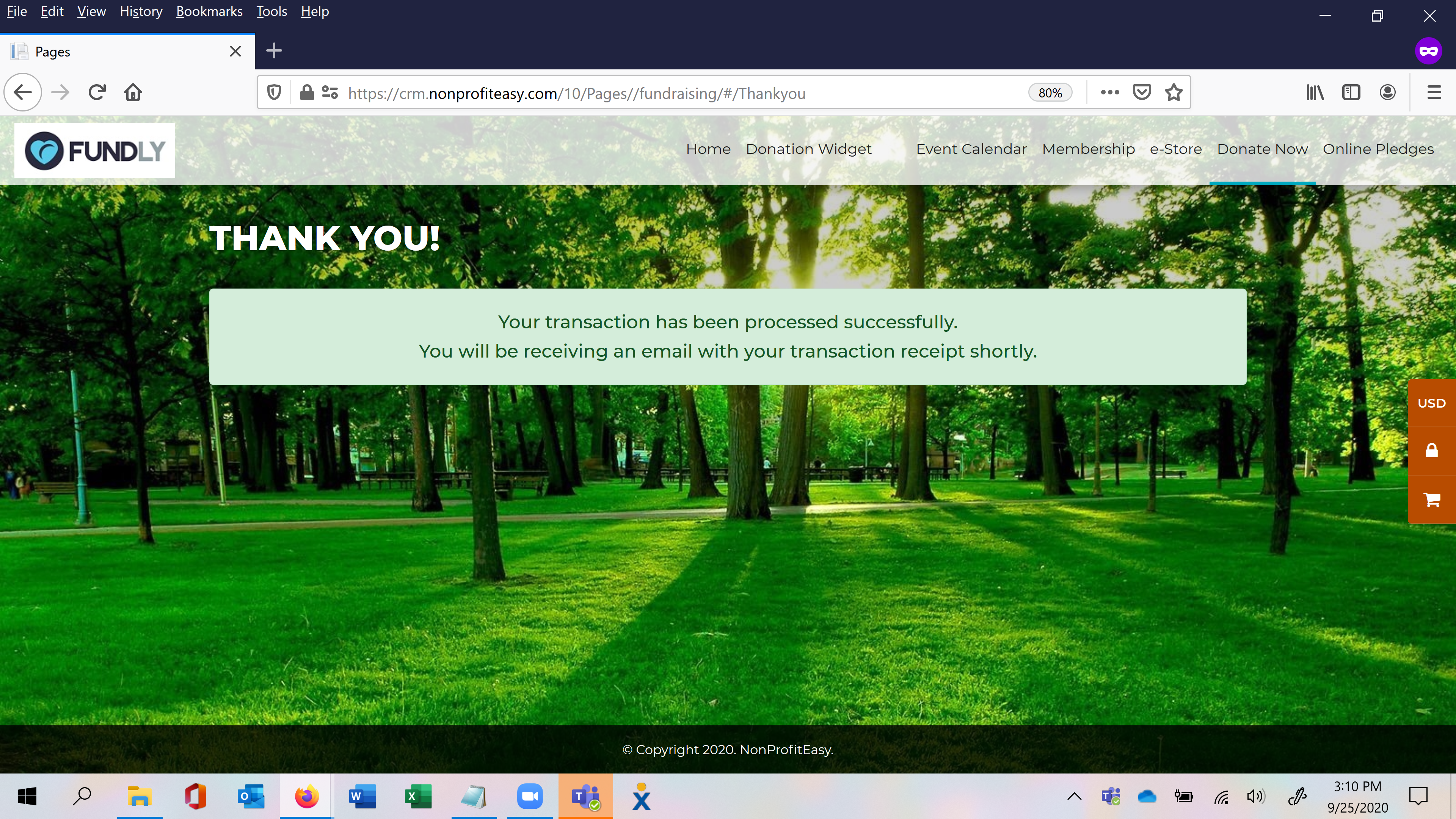The image size is (1456, 819).
Task: Open the Tools menu
Action: [x=271, y=11]
